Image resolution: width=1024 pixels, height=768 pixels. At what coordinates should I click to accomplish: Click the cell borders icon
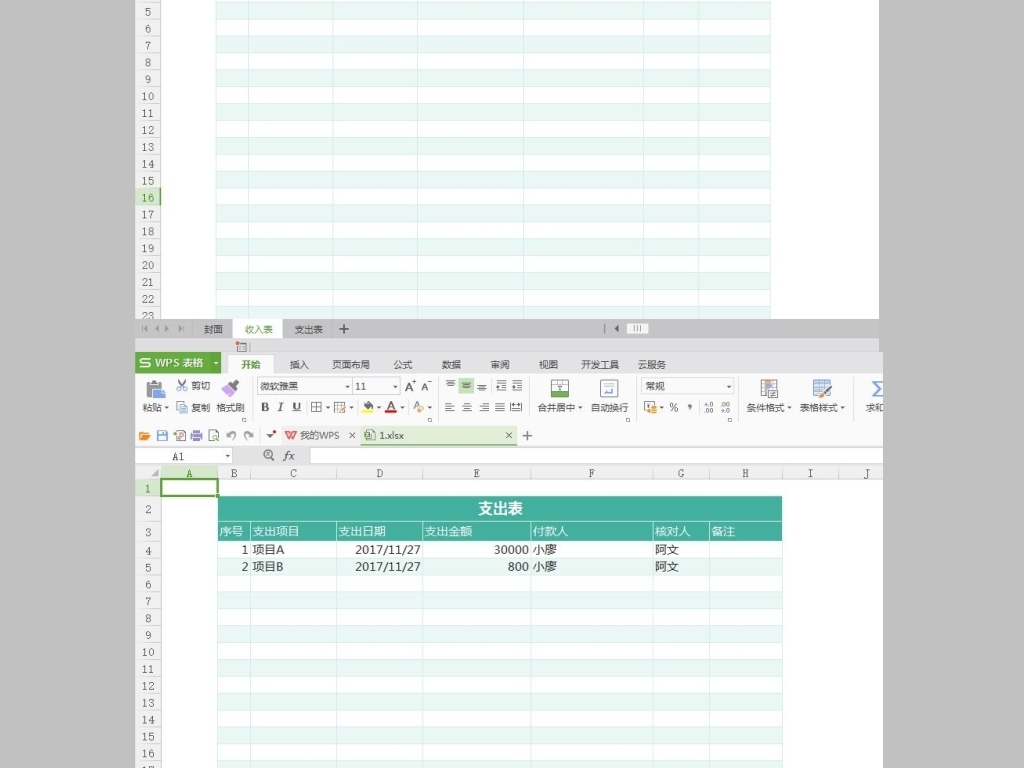coord(316,407)
